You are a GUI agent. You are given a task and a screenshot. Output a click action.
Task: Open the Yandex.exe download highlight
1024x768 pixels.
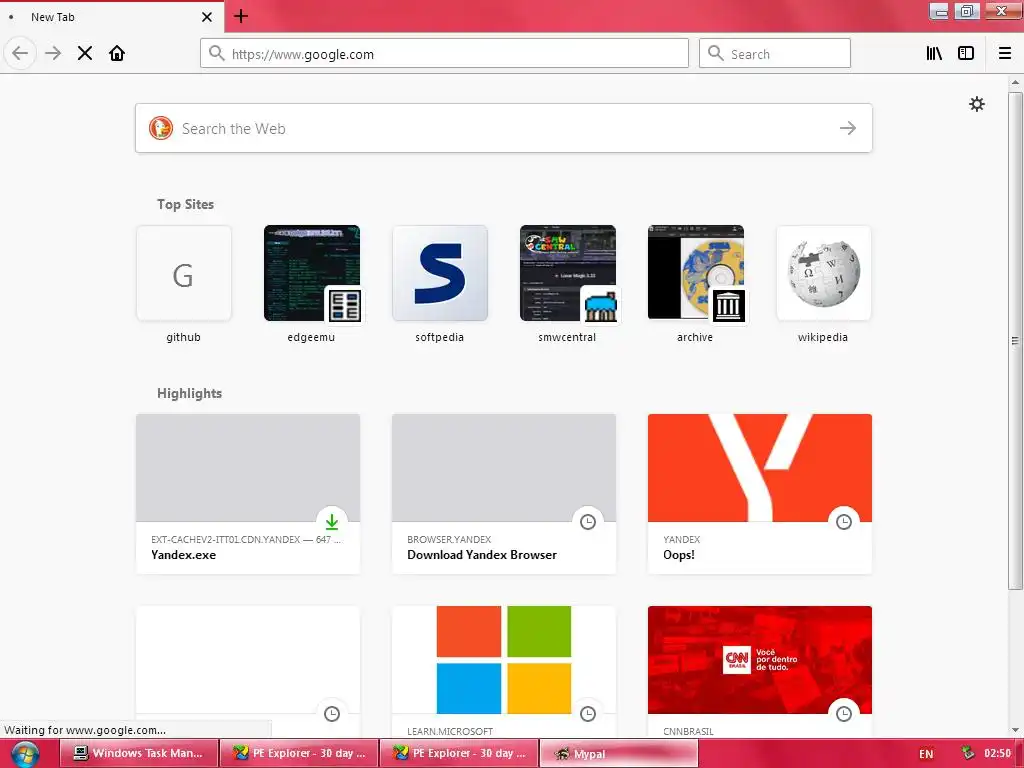[x=248, y=494]
